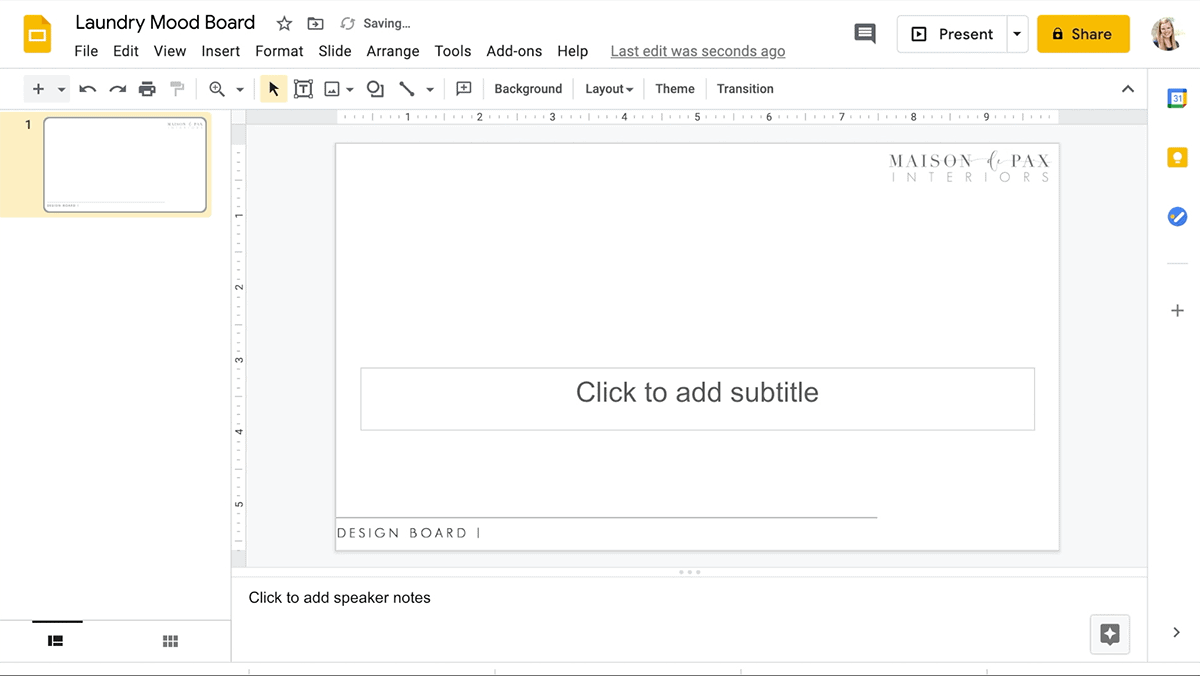
Task: Expand the Zoom level dropdown arrow
Action: click(240, 89)
